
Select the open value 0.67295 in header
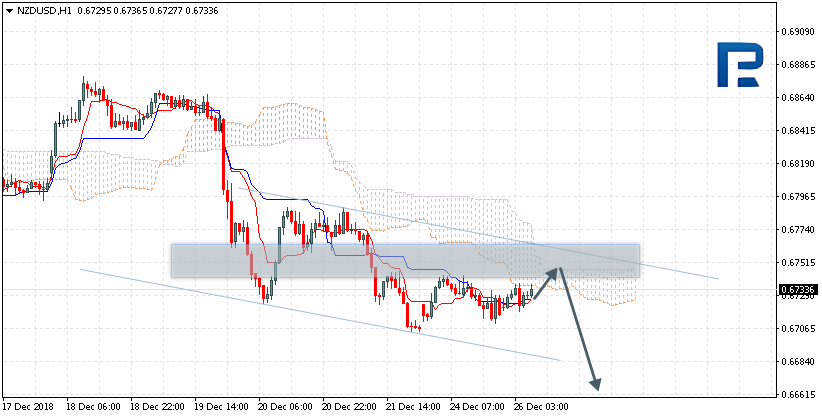pos(93,10)
